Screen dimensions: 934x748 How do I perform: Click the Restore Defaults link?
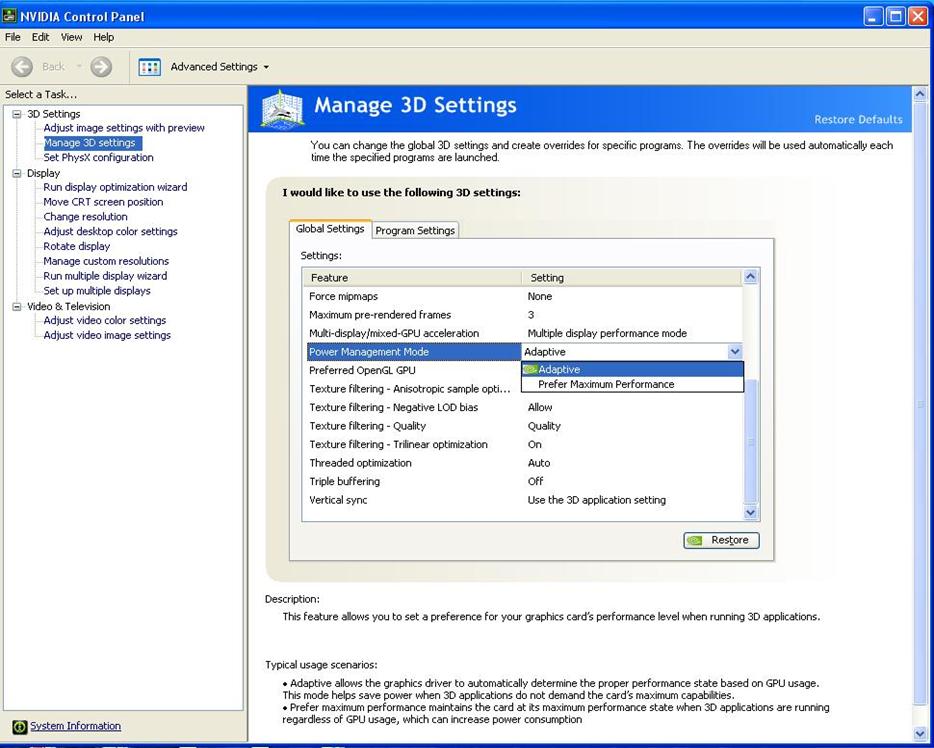coord(858,120)
